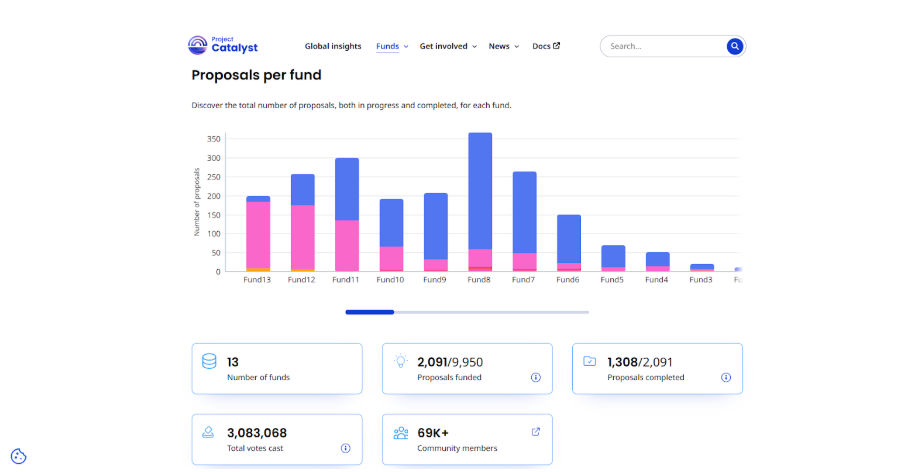
Task: Click the Fund5 blue bar segment
Action: click(613, 256)
